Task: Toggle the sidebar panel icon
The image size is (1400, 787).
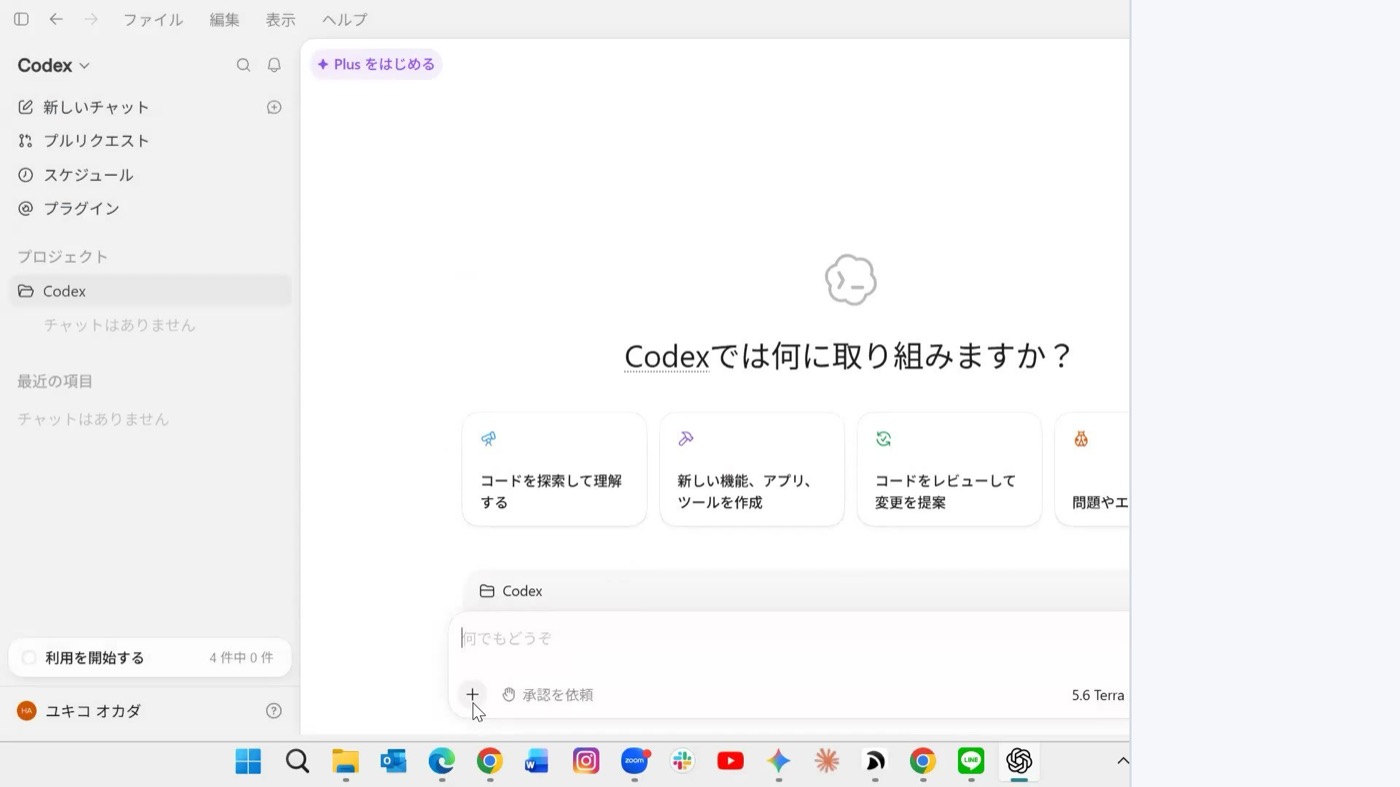Action: (21, 19)
